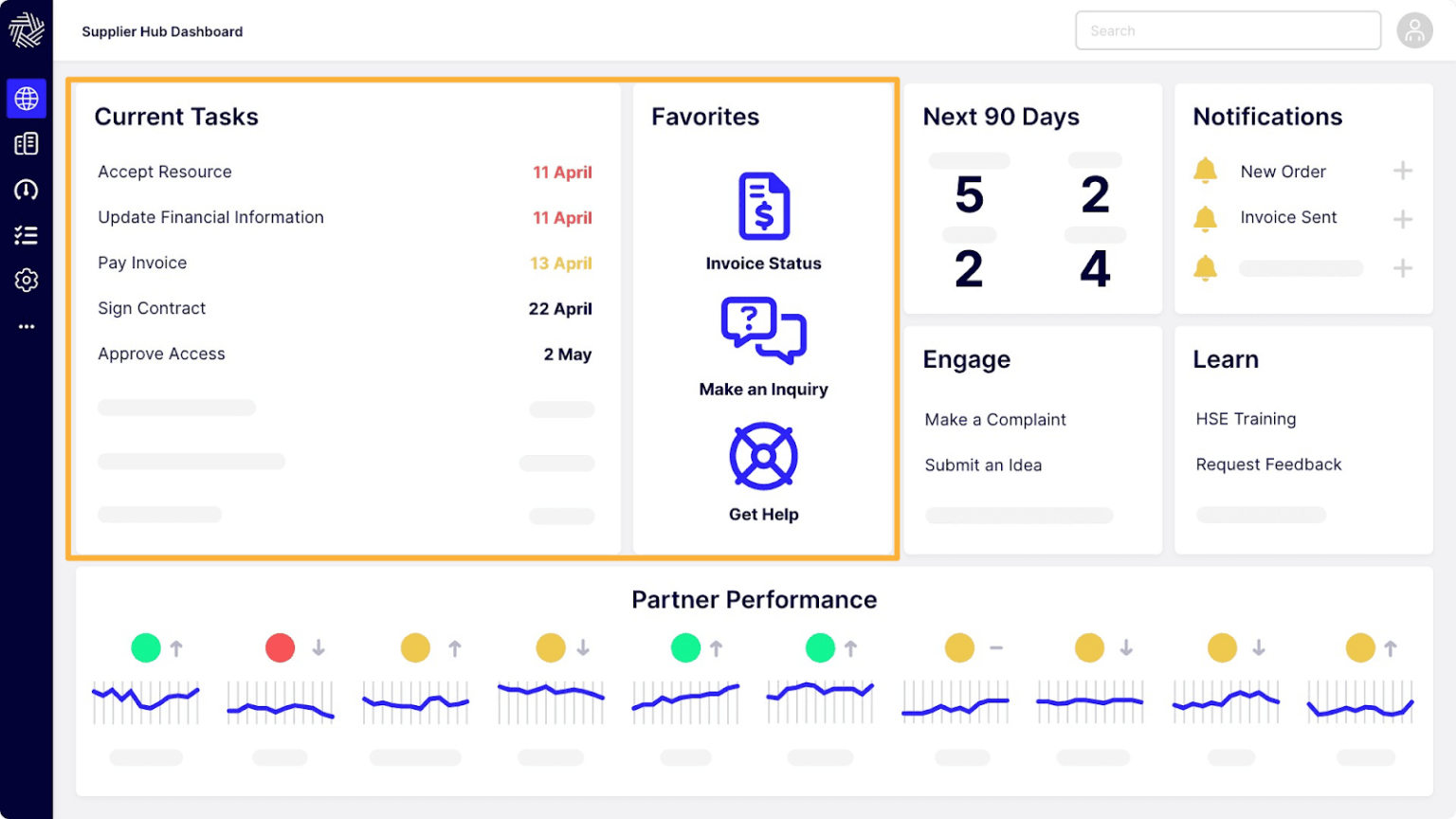Viewport: 1456px width, 819px height.
Task: Click the Get Help lifebuoy icon
Action: (x=763, y=457)
